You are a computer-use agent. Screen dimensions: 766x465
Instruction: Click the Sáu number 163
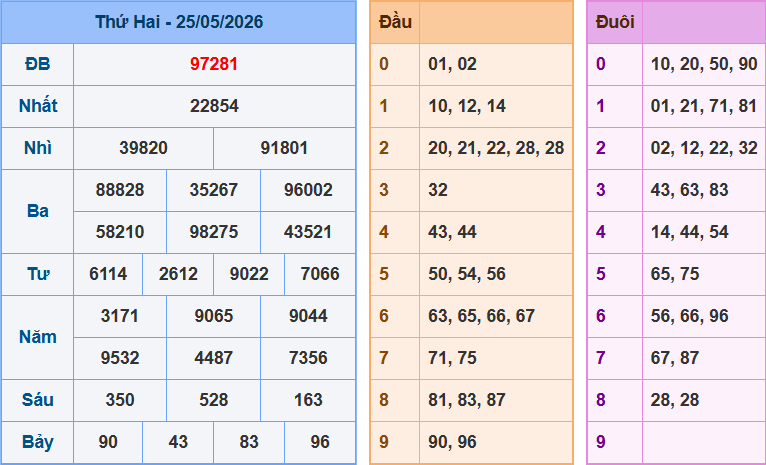click(308, 400)
